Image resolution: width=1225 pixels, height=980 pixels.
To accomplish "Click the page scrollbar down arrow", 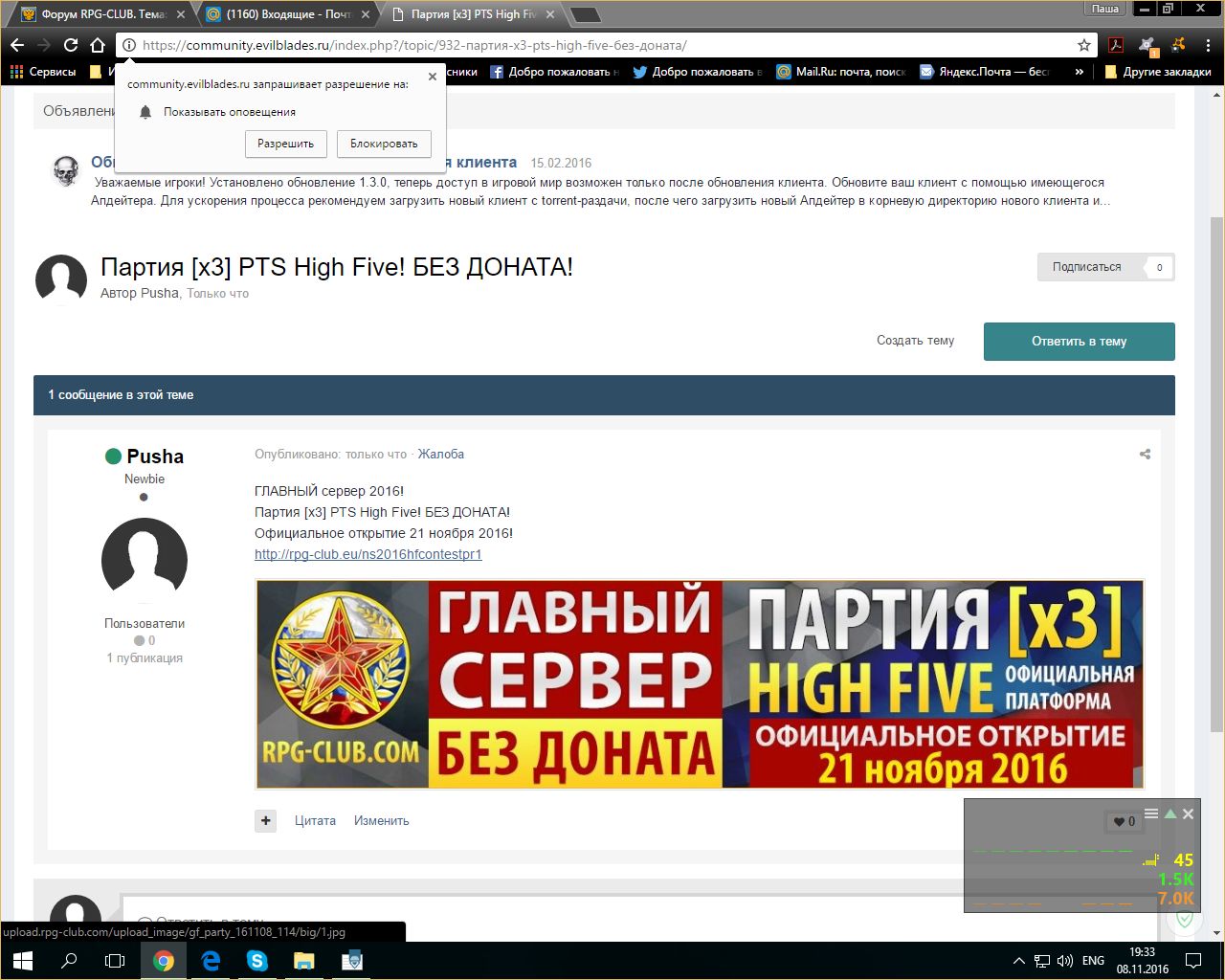I will pos(1216,933).
